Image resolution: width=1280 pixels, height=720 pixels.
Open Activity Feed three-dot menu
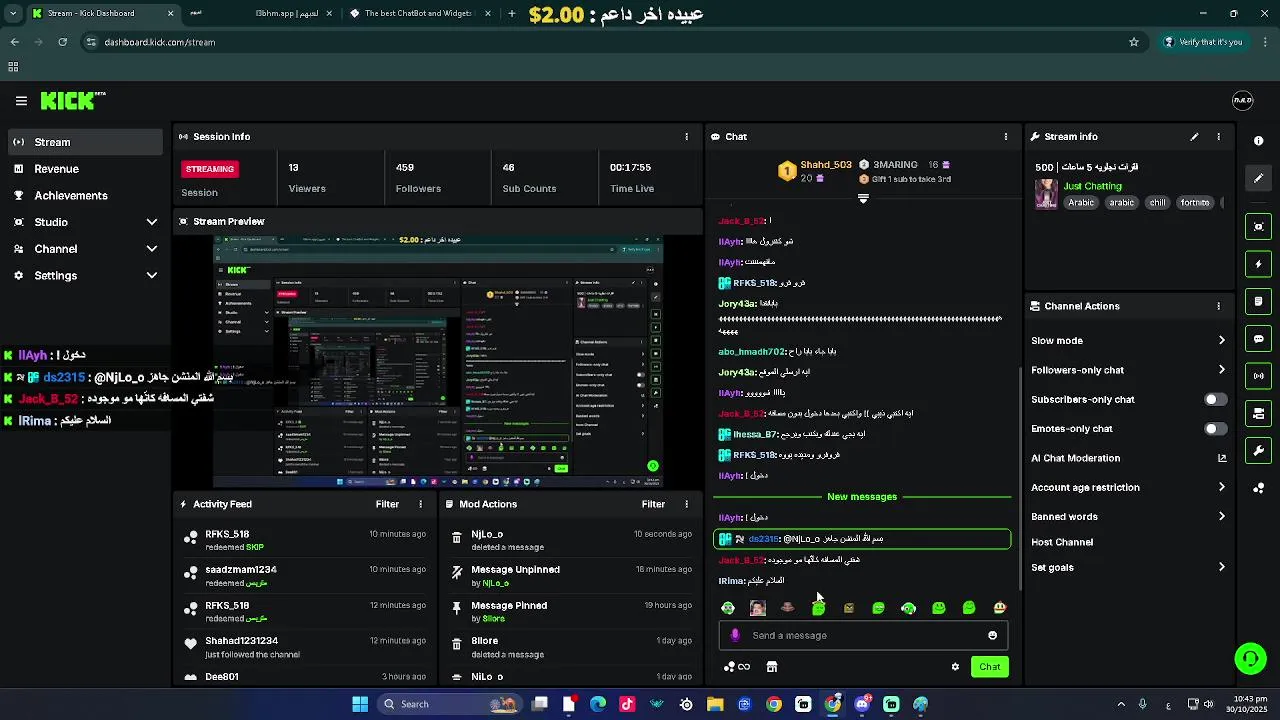(420, 505)
